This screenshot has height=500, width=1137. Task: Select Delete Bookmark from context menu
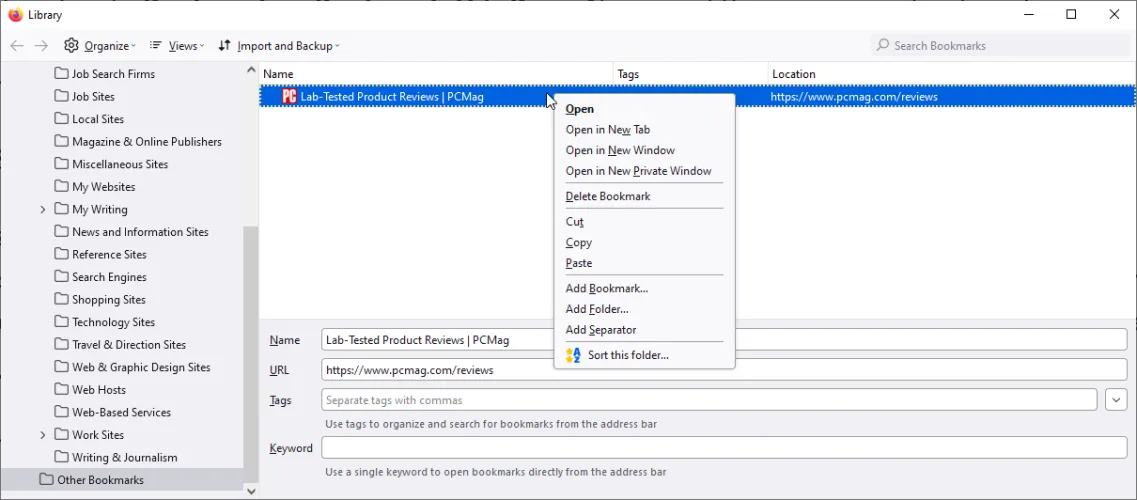(x=608, y=197)
